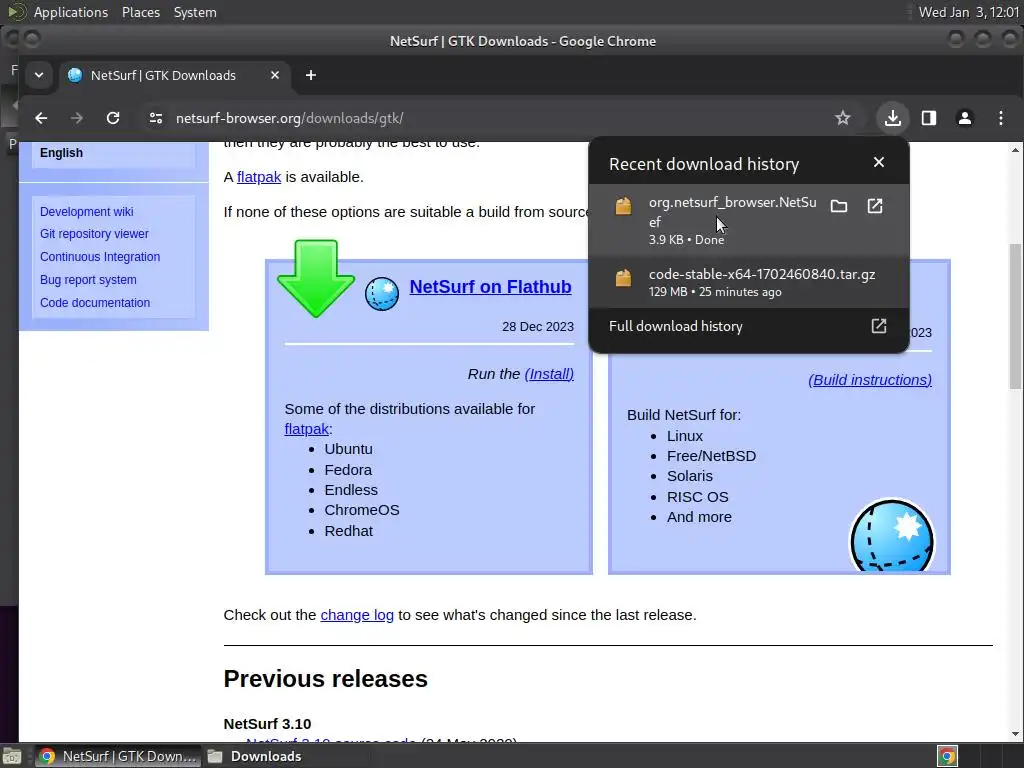Open the org.netsurf_browser.NetSurf download externally

(875, 206)
